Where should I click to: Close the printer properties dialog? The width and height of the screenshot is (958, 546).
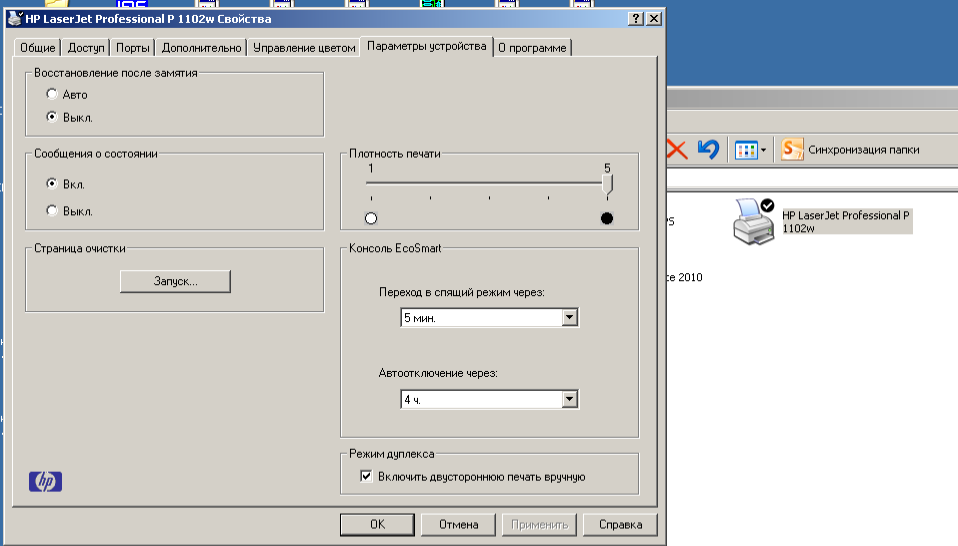[654, 18]
